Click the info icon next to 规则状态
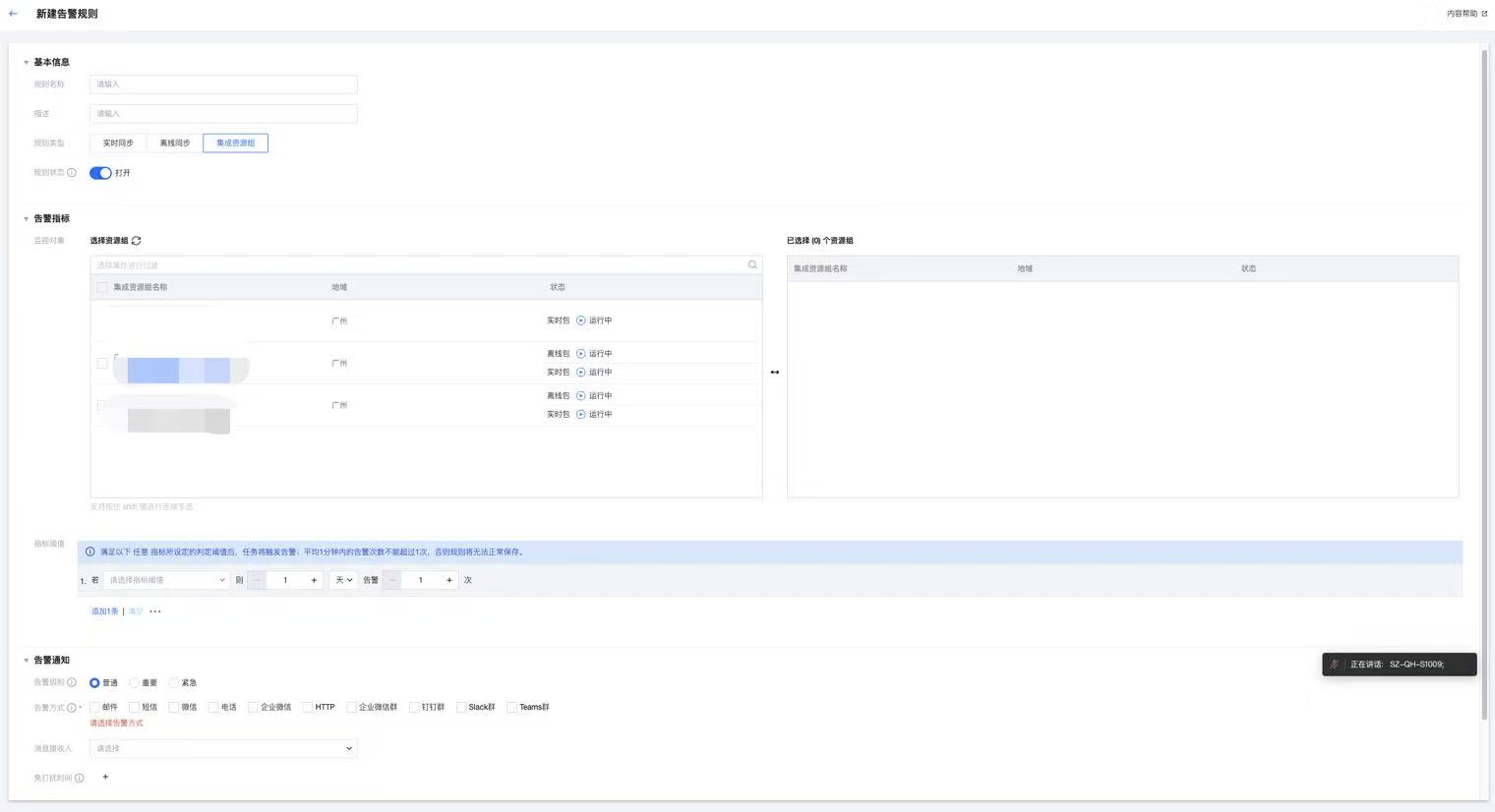The height and width of the screenshot is (812, 1495). 72,173
